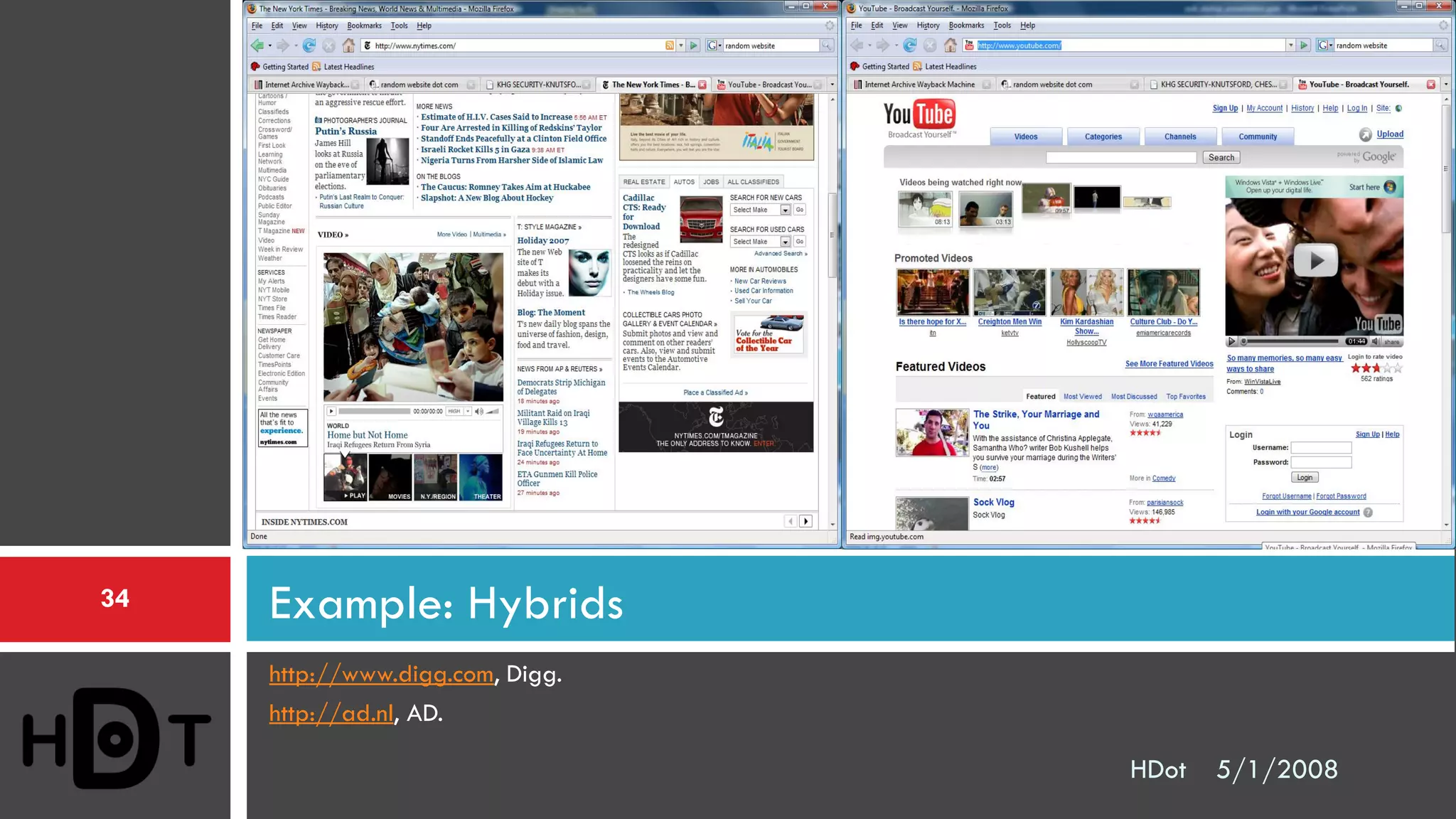Click the RSS feed icon in nytimes address bar

click(669, 45)
